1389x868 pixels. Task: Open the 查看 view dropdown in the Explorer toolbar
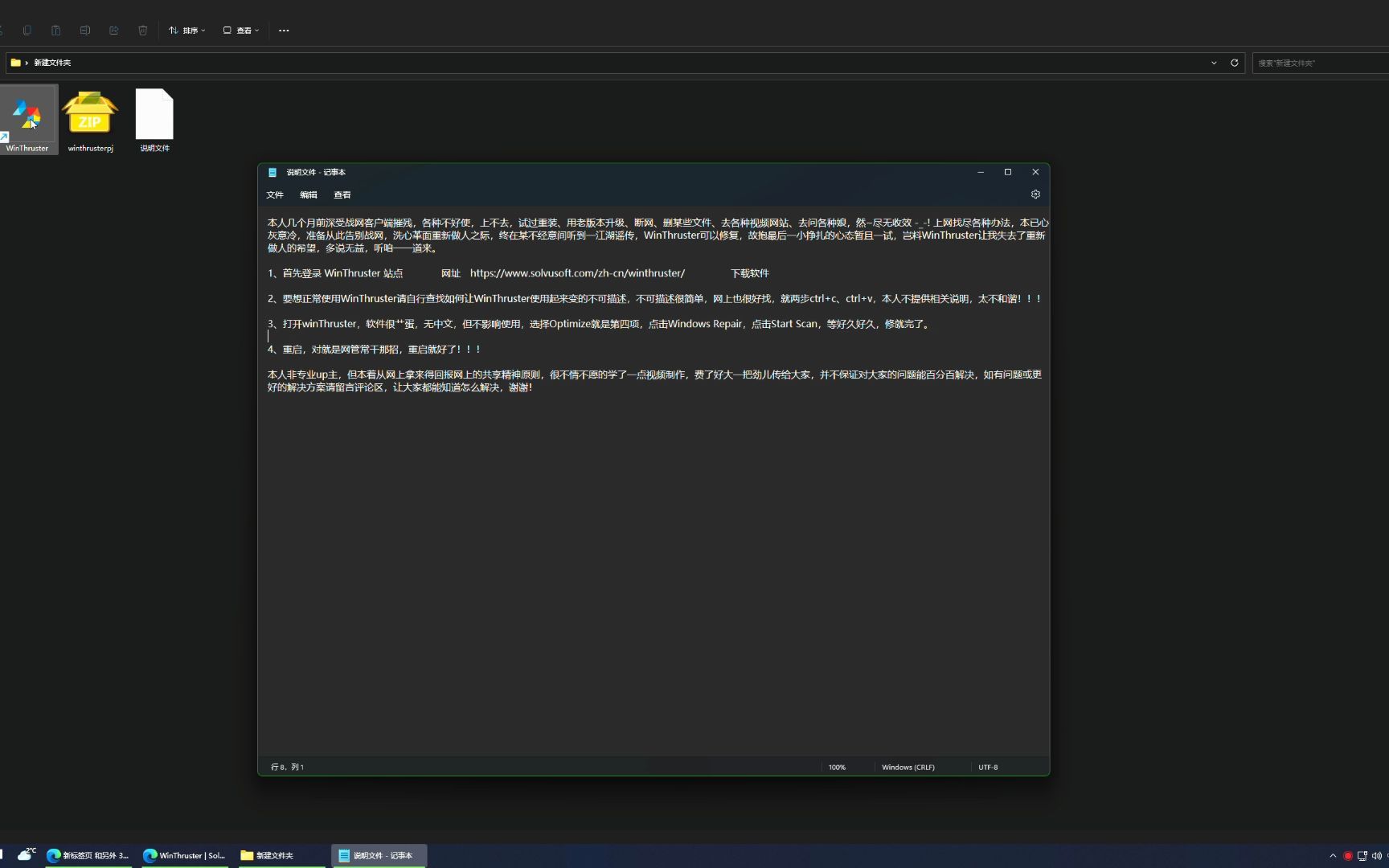(x=241, y=31)
